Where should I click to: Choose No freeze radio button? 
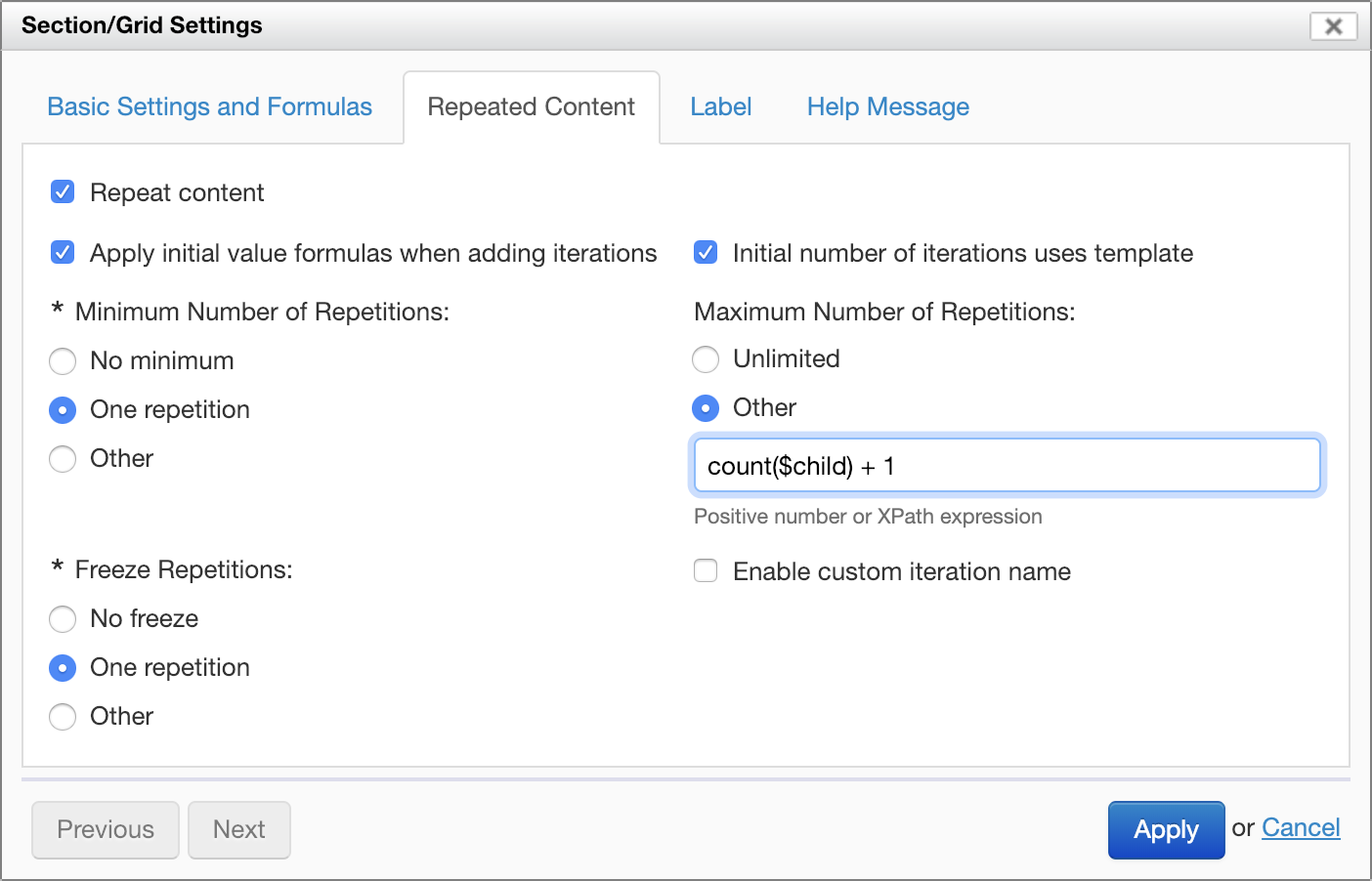click(x=63, y=619)
